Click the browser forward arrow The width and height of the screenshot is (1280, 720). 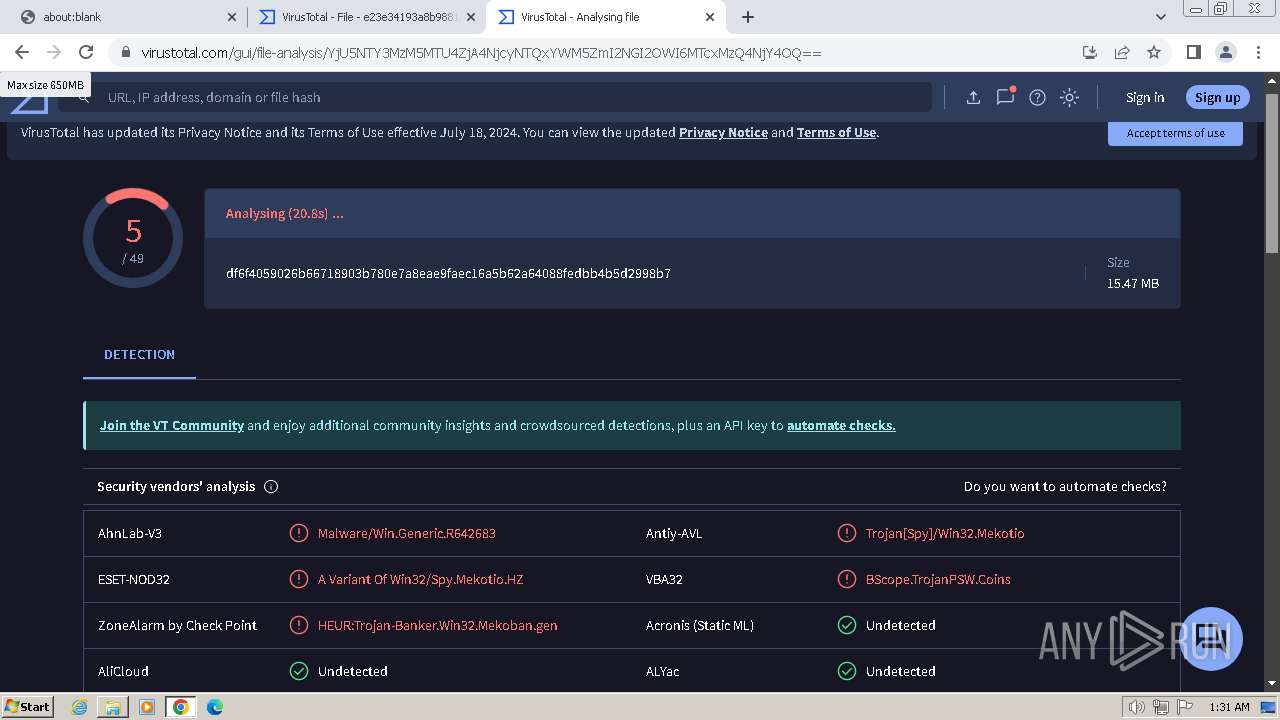coord(54,52)
